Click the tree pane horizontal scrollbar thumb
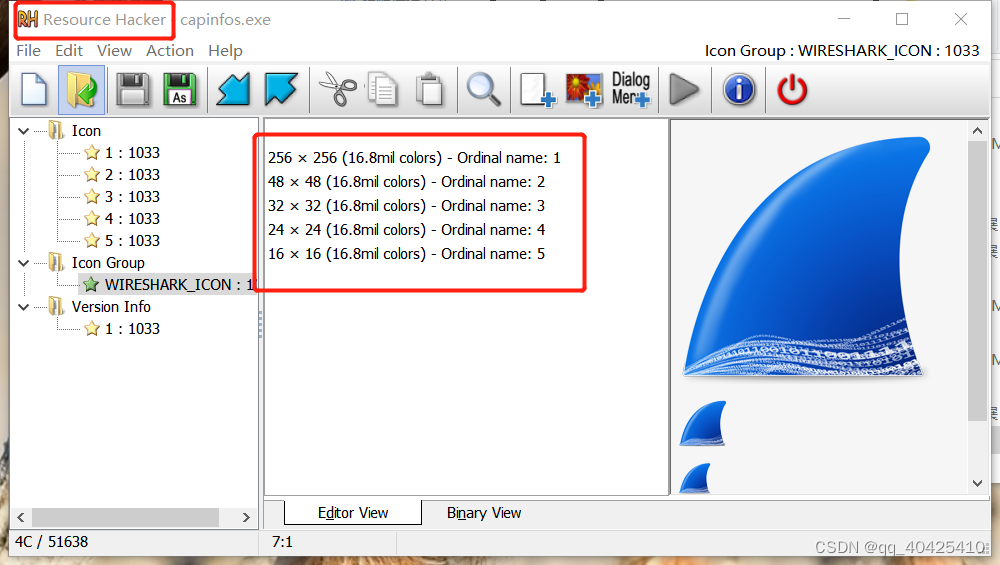Viewport: 1000px width, 565px height. 125,517
